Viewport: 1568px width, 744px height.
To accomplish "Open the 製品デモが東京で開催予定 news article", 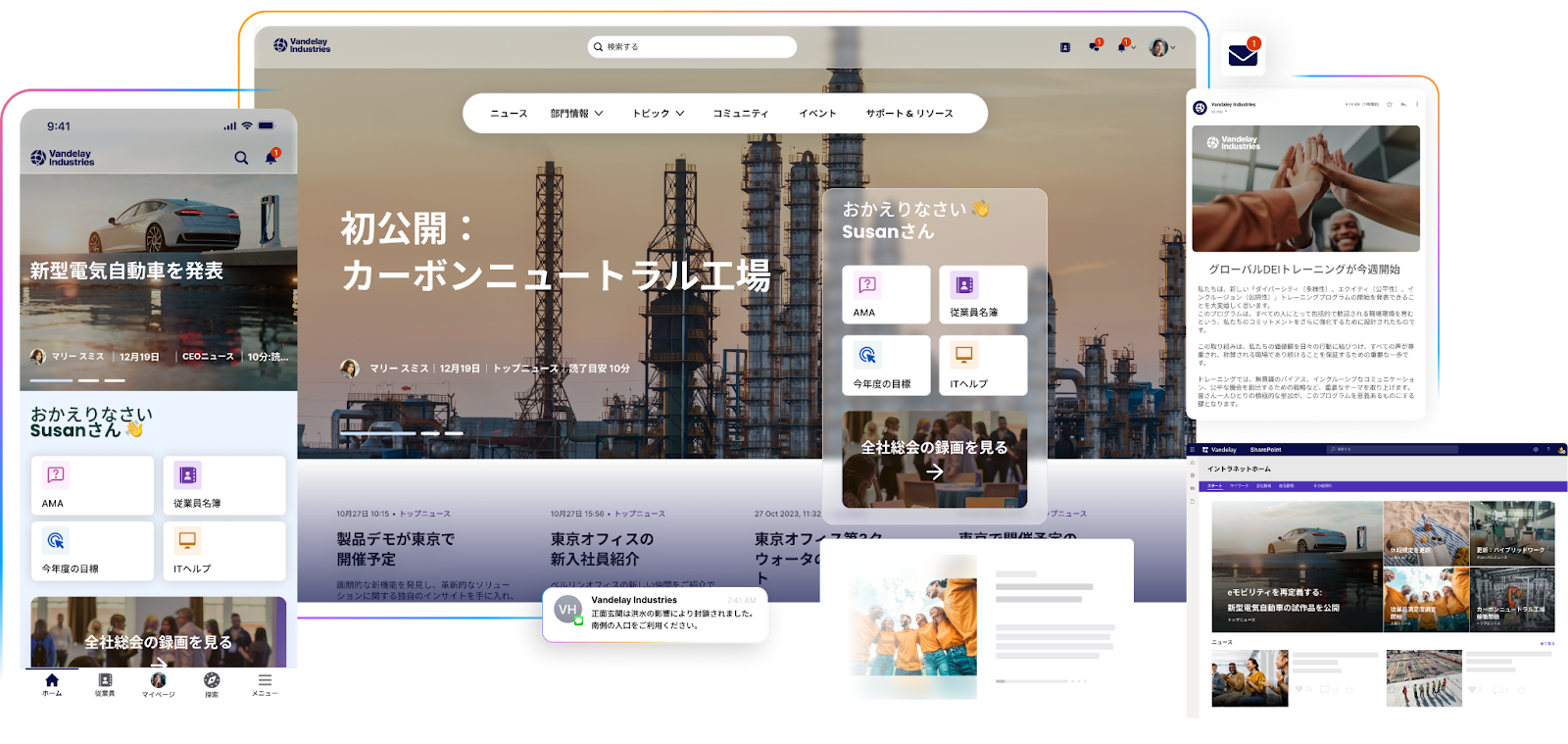I will [x=396, y=549].
